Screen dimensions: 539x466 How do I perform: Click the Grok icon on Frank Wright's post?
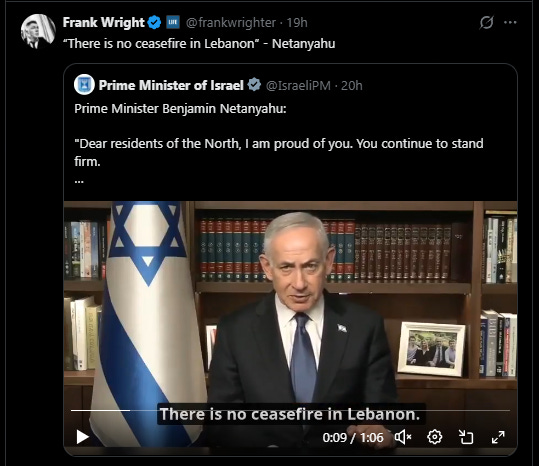tap(486, 22)
